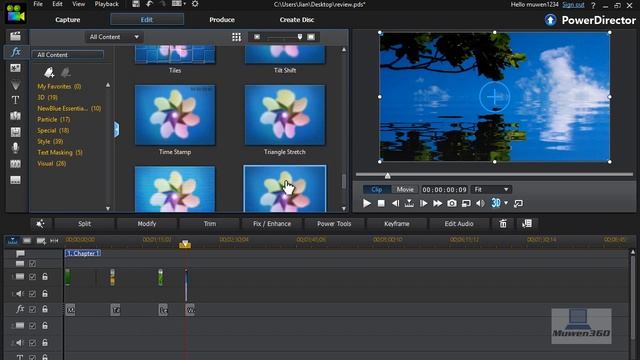
Task: Open the PiP Objects Room icon
Action: pyautogui.click(x=16, y=68)
